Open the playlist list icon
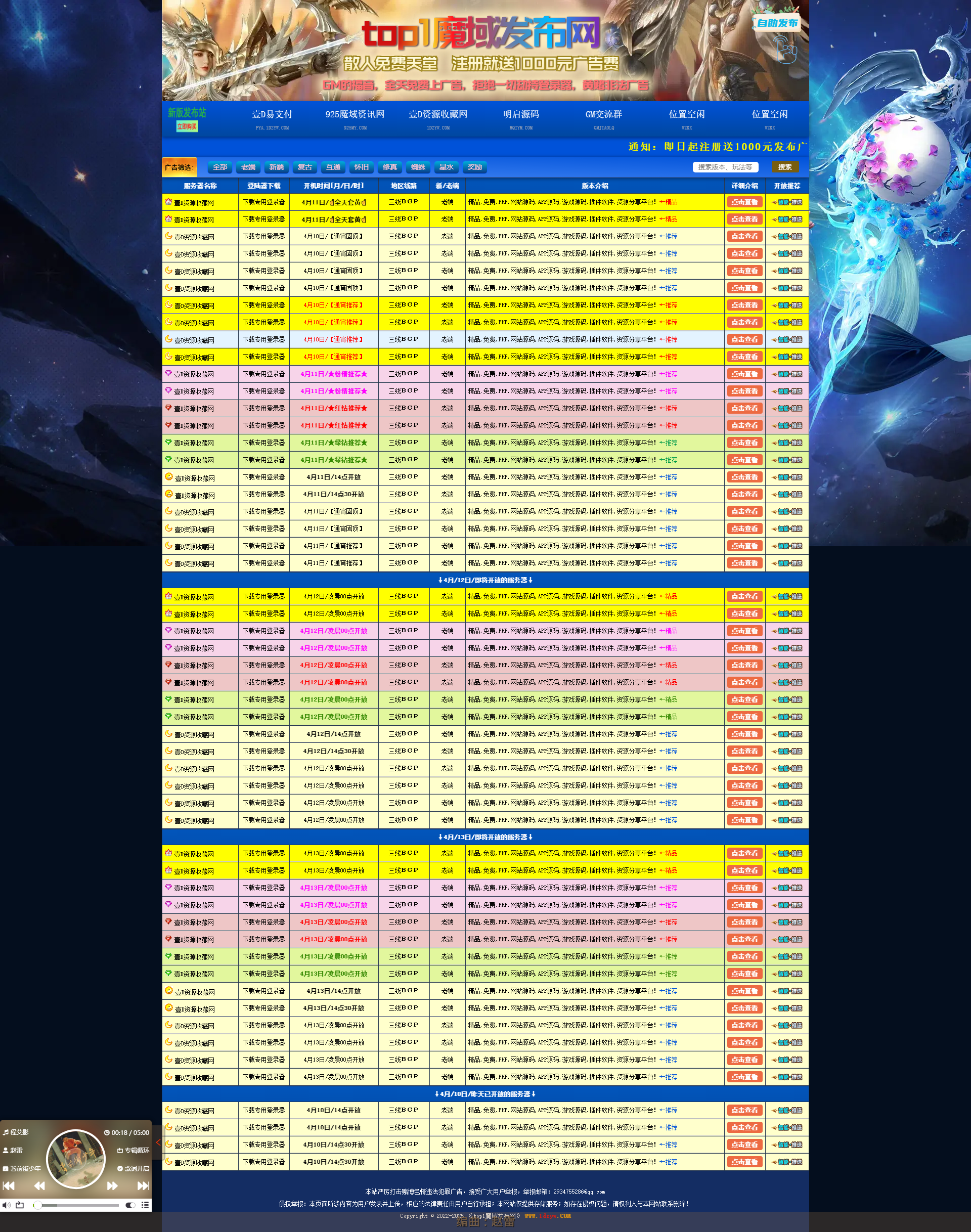The image size is (971, 1232). [145, 1205]
